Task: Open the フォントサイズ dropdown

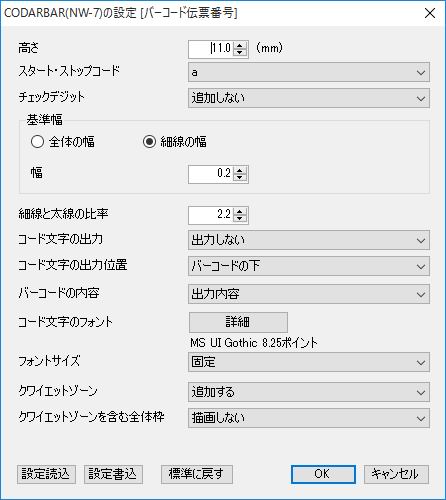Action: pyautogui.click(x=309, y=362)
